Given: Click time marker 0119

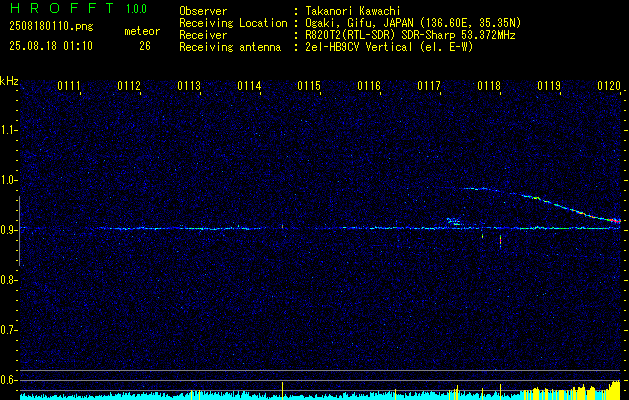Looking at the screenshot, I should click(x=549, y=86).
